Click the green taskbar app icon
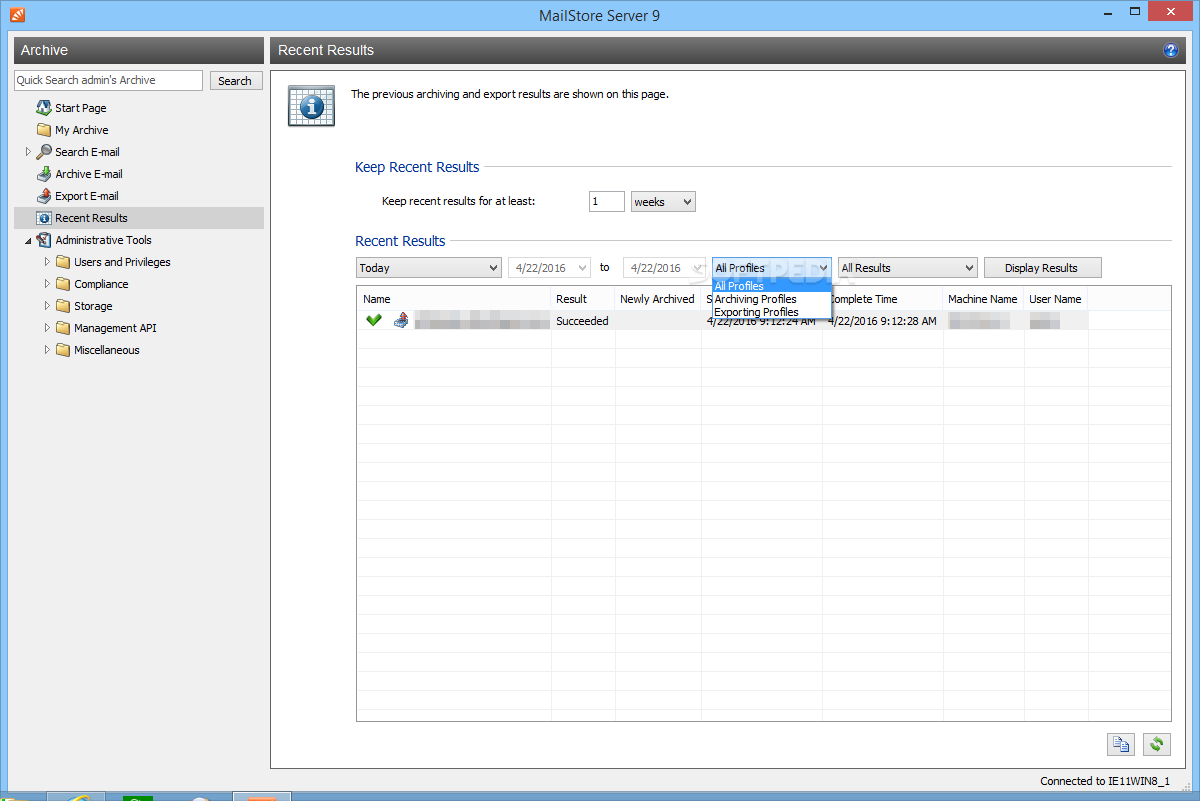 pyautogui.click(x=137, y=797)
